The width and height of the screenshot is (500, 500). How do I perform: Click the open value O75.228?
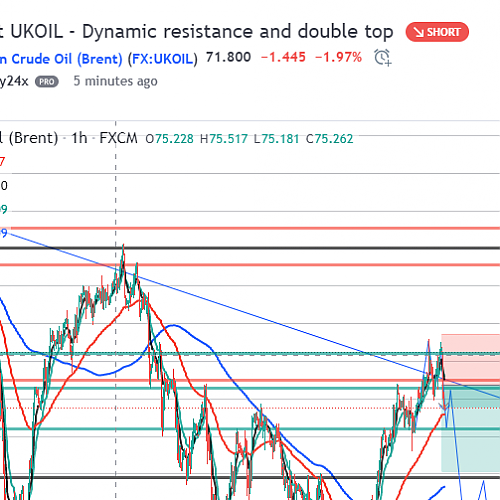169,139
